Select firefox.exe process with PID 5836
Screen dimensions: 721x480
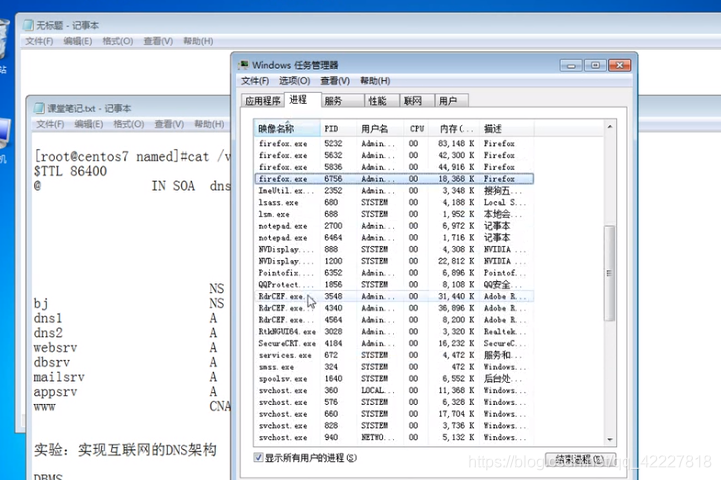click(x=394, y=167)
